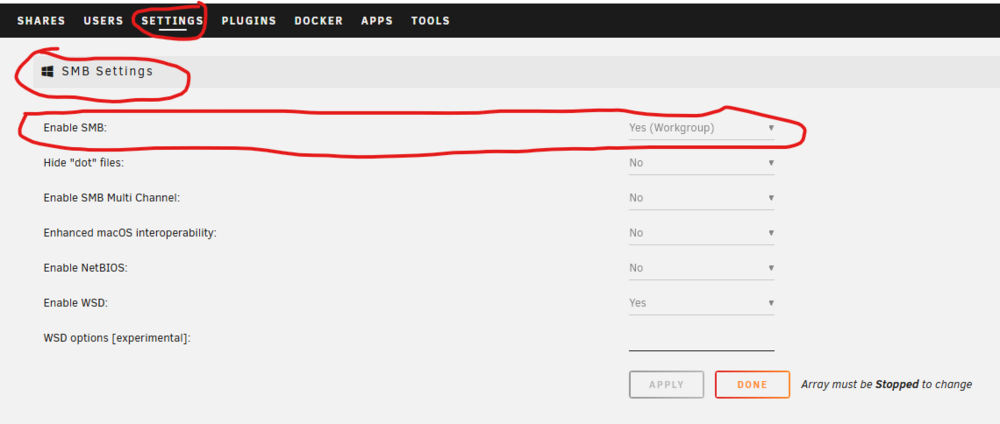1000x424 pixels.
Task: Click the "Enable SMB:" label
Action: (x=75, y=128)
